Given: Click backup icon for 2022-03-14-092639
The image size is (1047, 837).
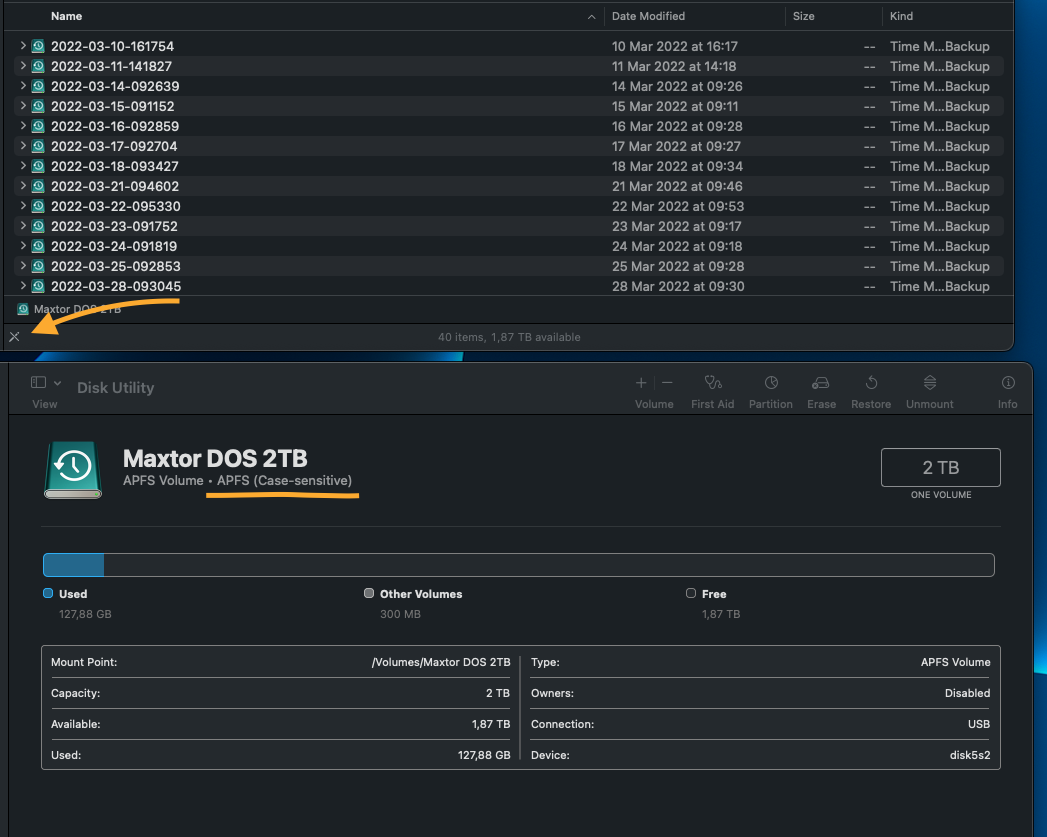Looking at the screenshot, I should [x=38, y=86].
